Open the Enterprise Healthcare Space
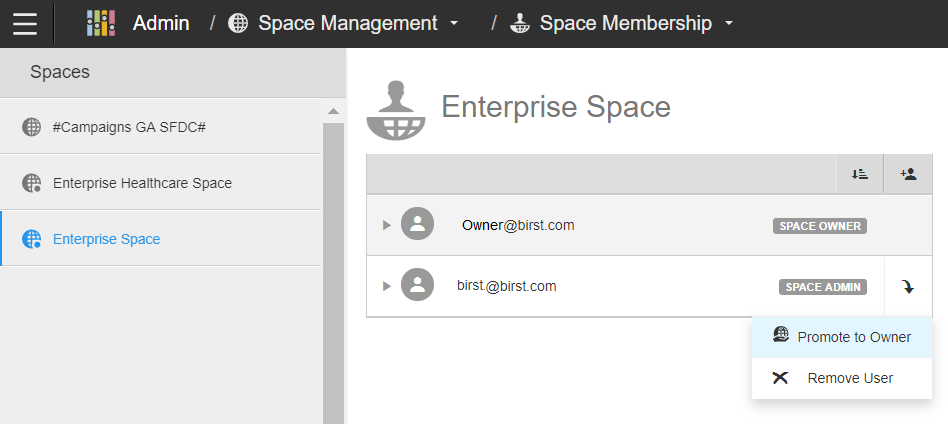The height and width of the screenshot is (424, 948). (142, 183)
